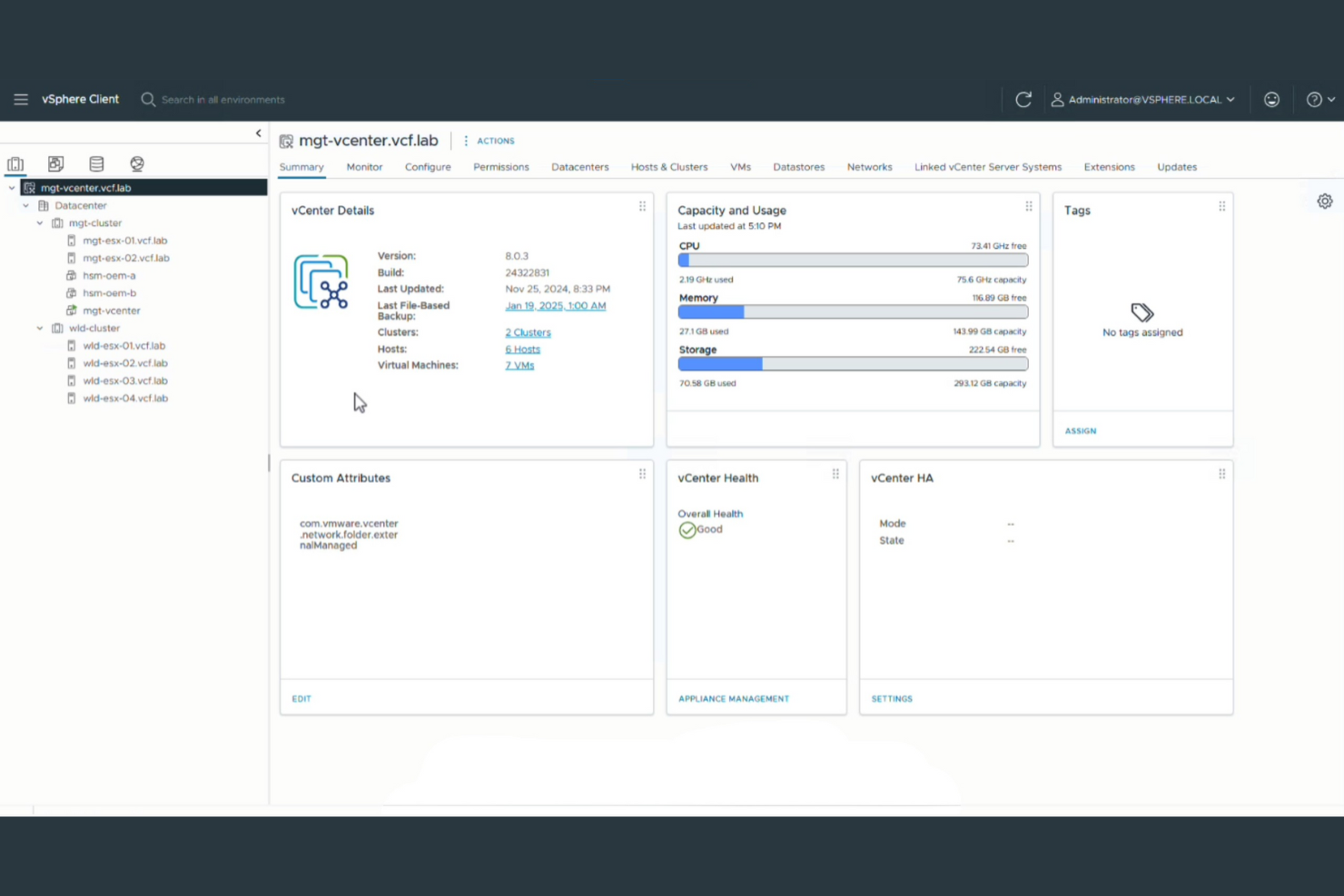
Task: Click the drag handle on Capacity and Usage card
Action: point(1029,206)
